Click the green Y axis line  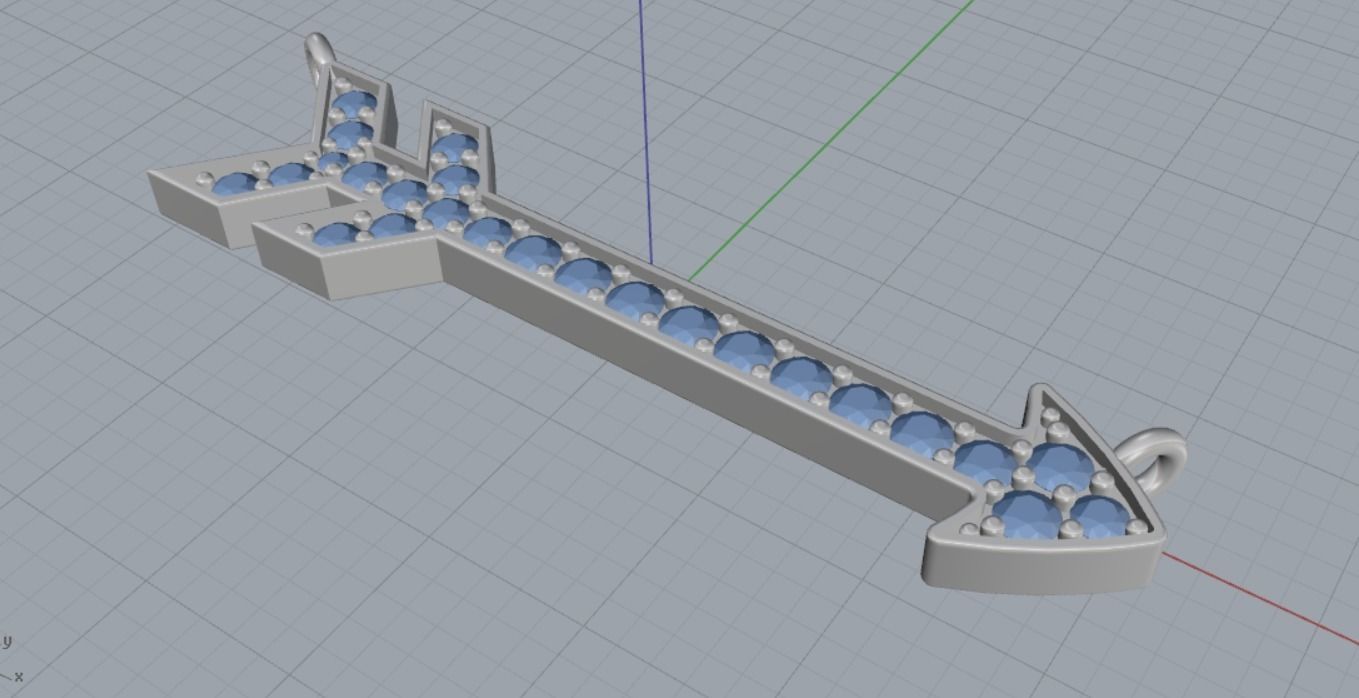[x=830, y=140]
